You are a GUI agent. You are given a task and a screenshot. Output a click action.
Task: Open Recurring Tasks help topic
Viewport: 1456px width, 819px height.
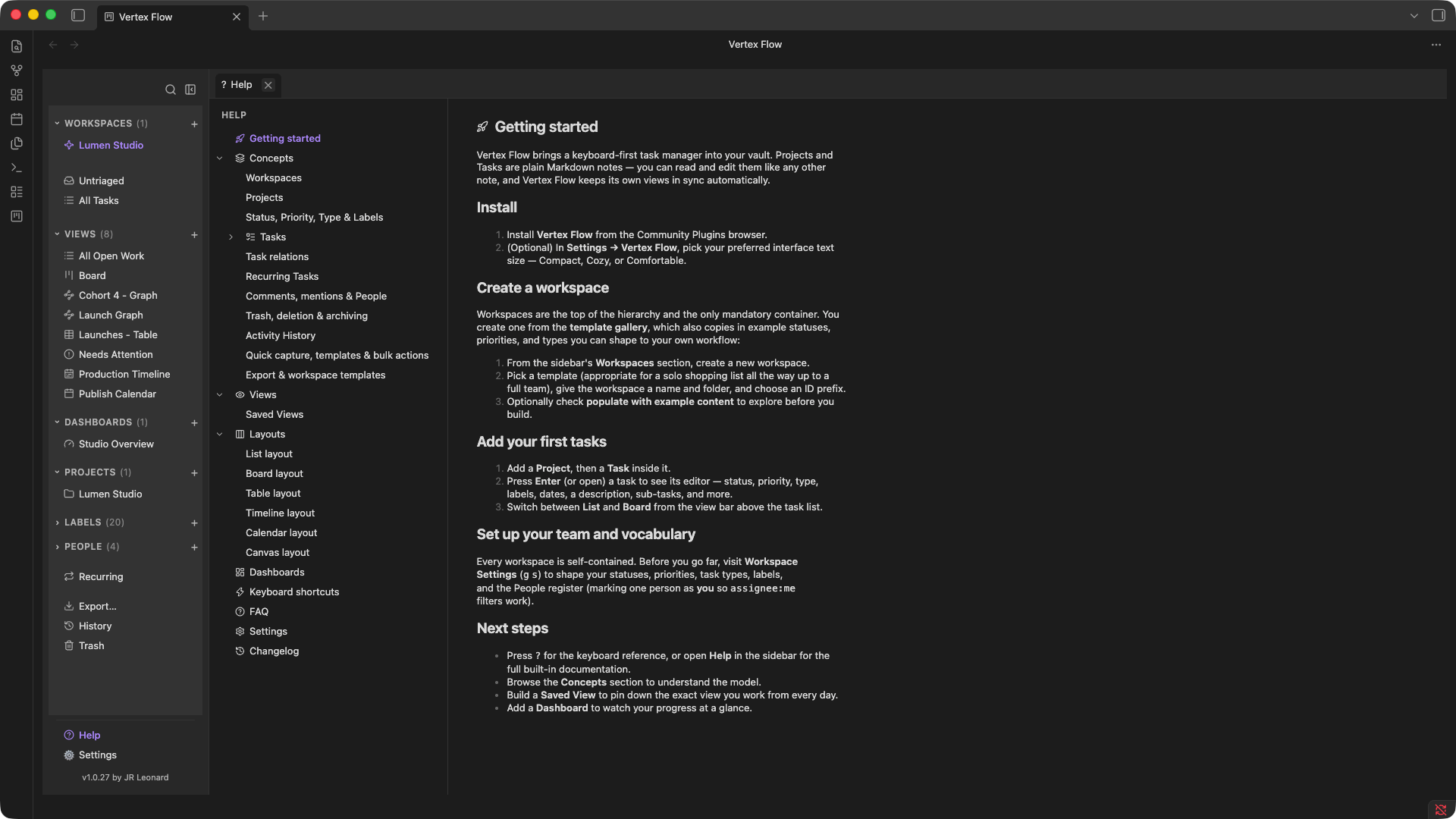[282, 277]
